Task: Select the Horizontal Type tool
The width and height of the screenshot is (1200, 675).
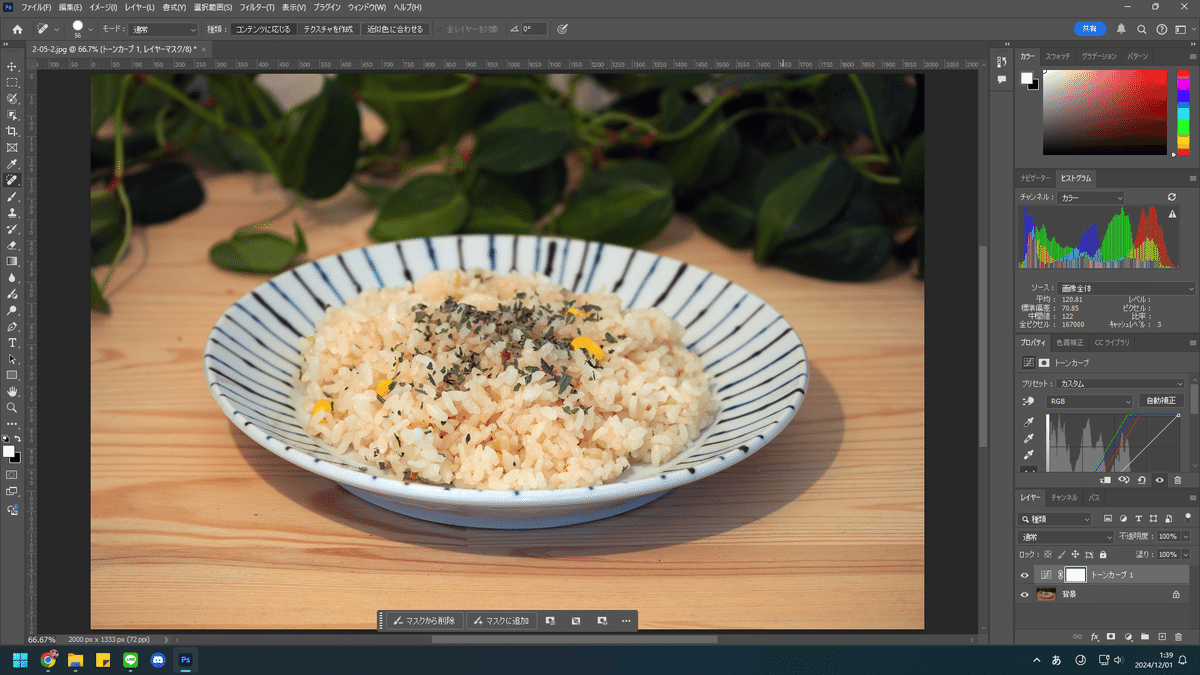Action: click(12, 342)
